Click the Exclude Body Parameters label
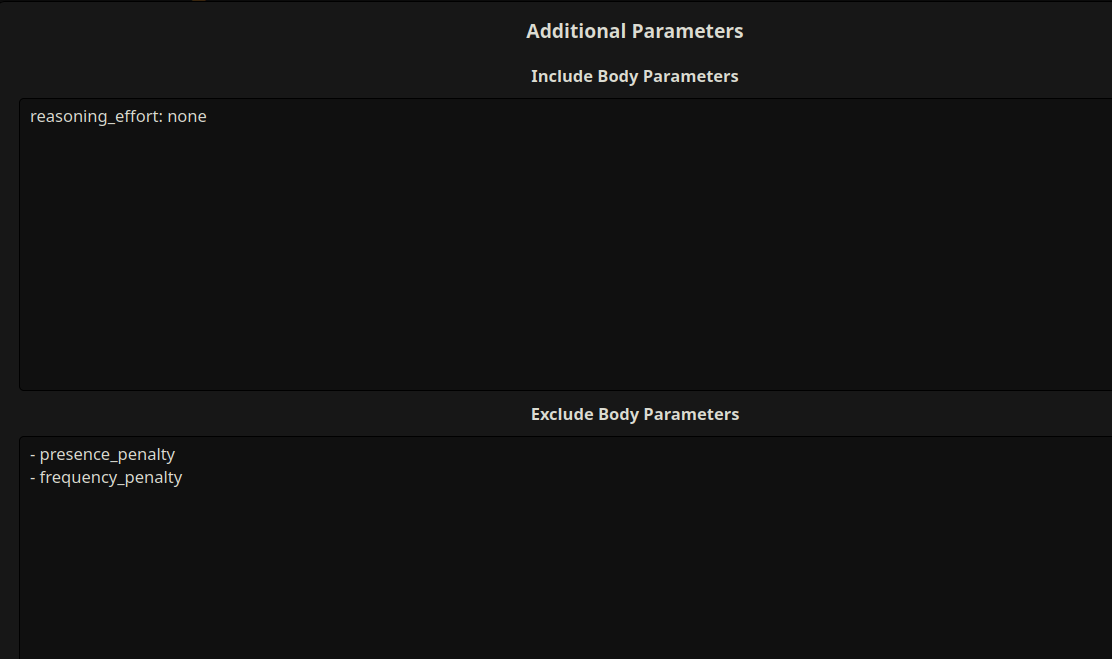This screenshot has width=1112, height=659. click(x=635, y=414)
